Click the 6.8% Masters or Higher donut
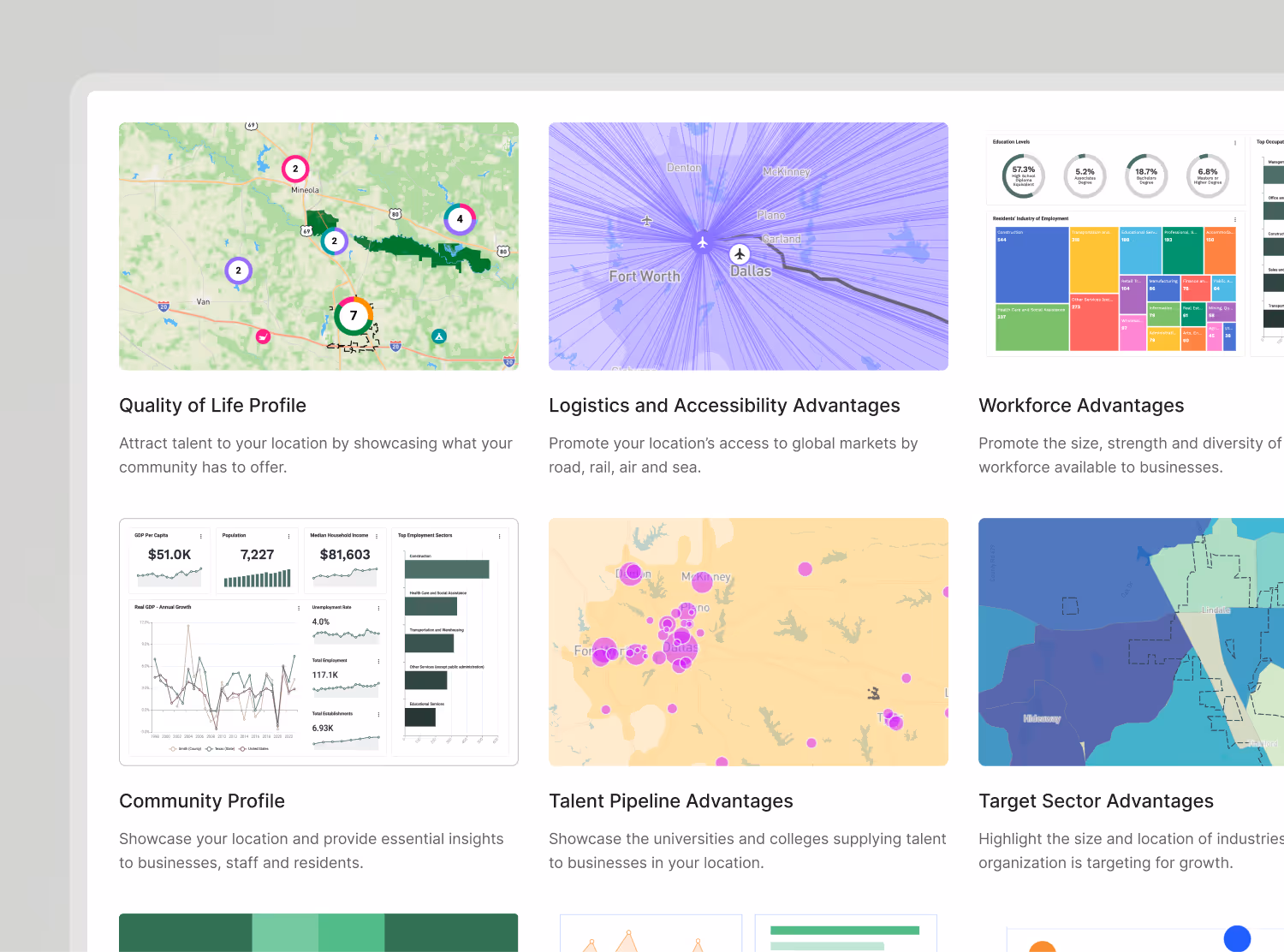 tap(1208, 176)
